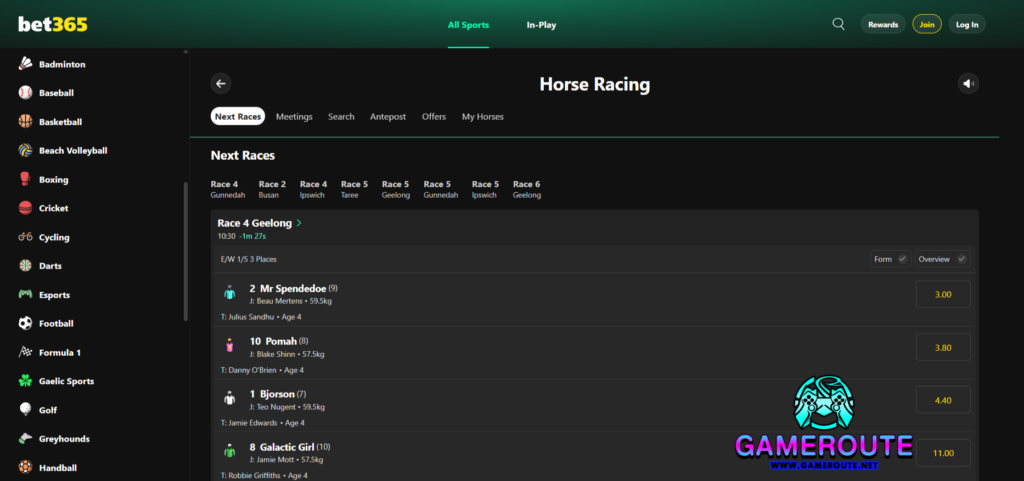Select the Baseball icon in sidebar
1024x481 pixels.
tap(25, 93)
